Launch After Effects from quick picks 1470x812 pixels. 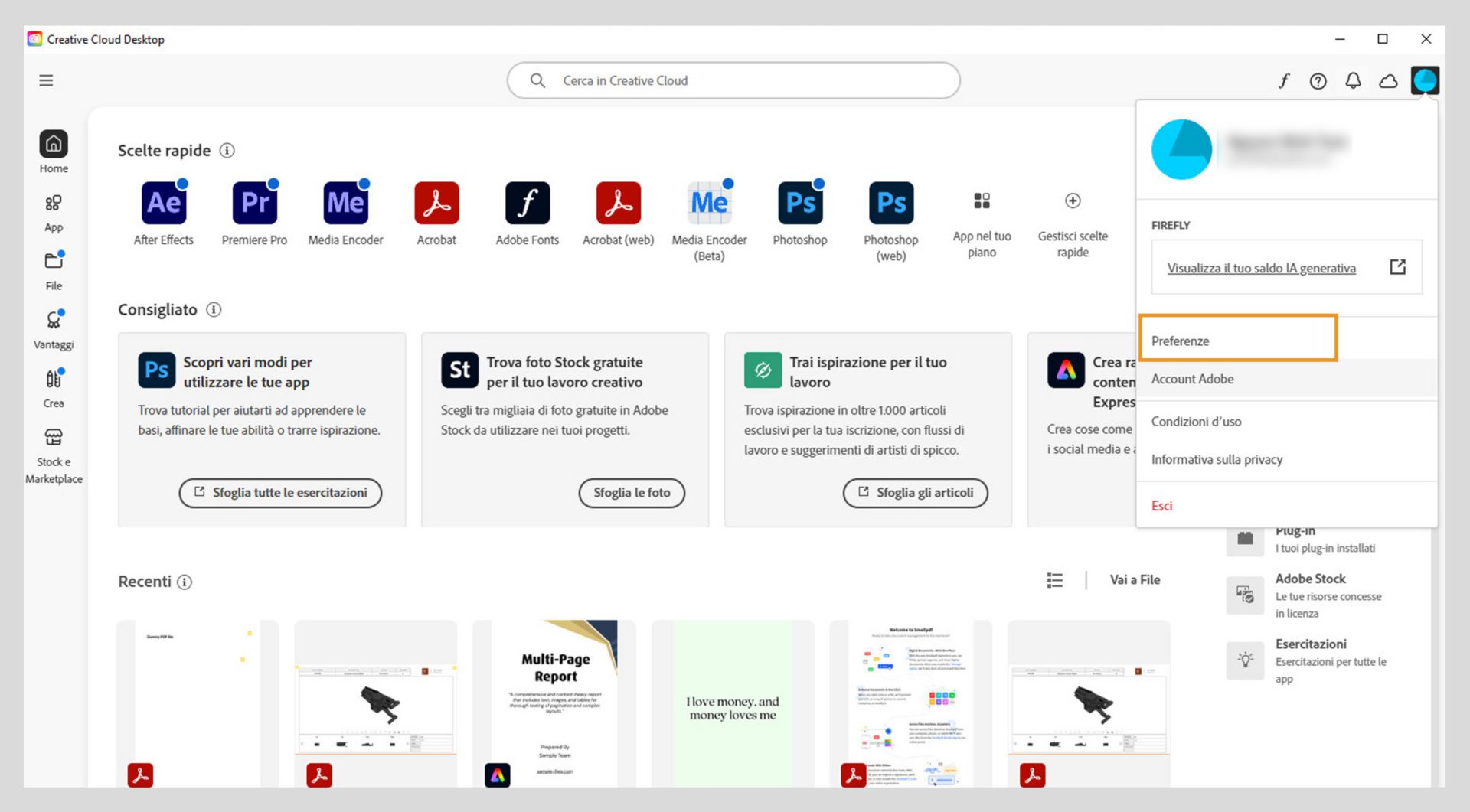pos(164,203)
